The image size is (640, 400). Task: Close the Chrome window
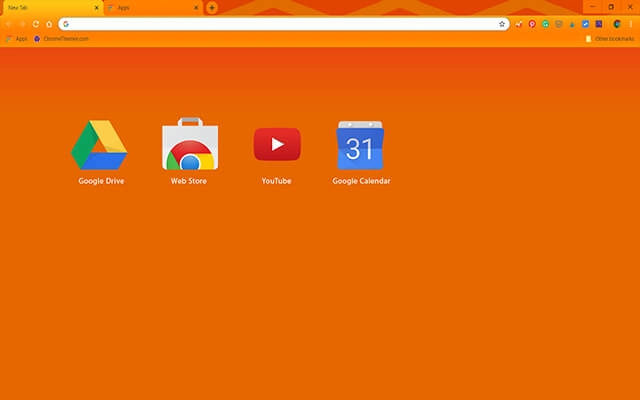click(630, 7)
